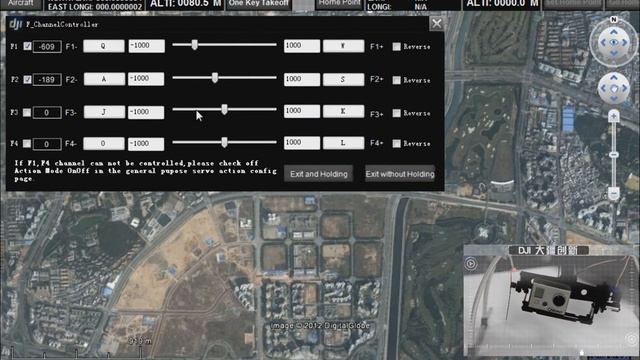Toggle the F2 channel checkbox
The image size is (640, 360).
pyautogui.click(x=27, y=79)
